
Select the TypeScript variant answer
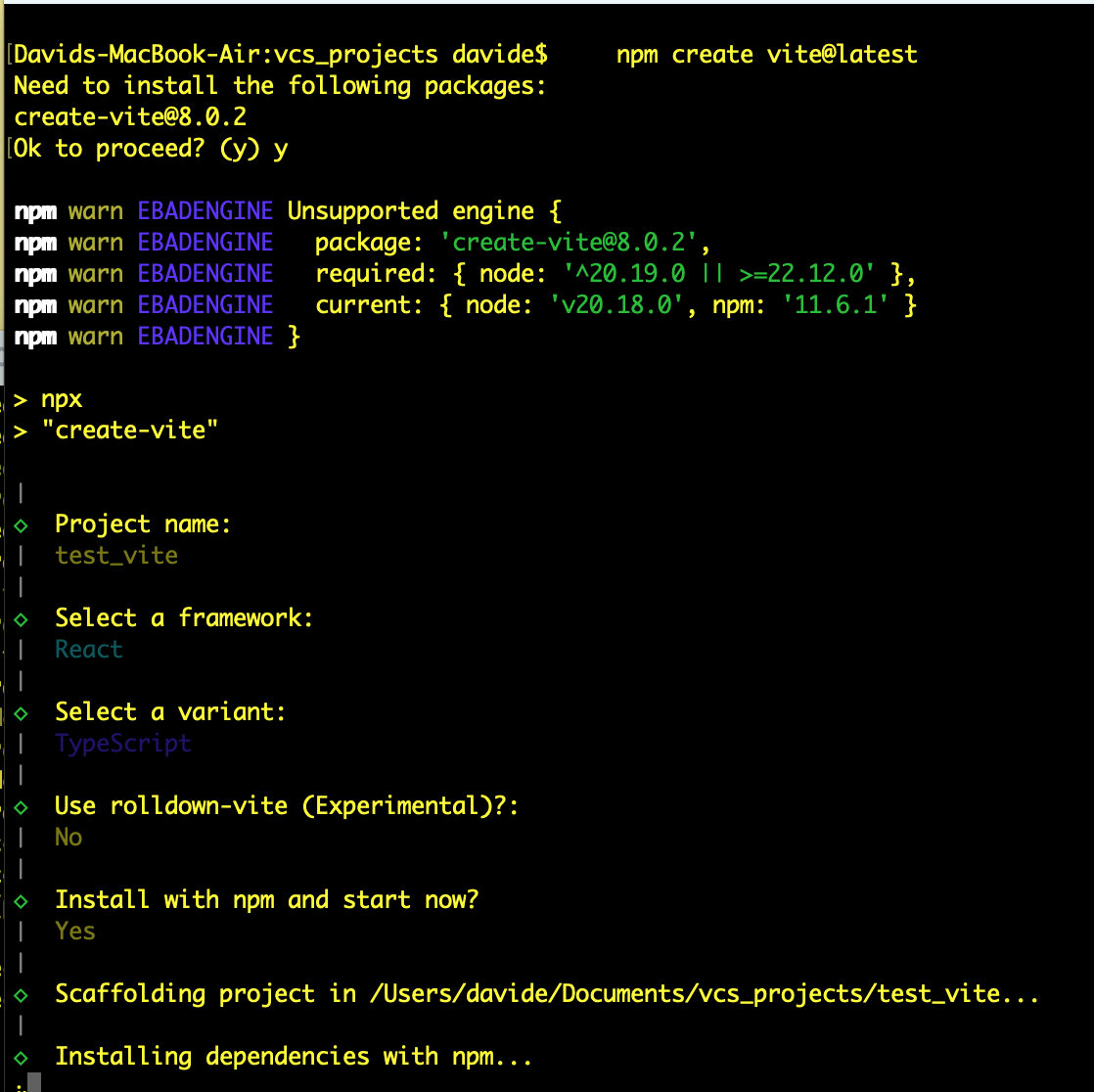(122, 744)
